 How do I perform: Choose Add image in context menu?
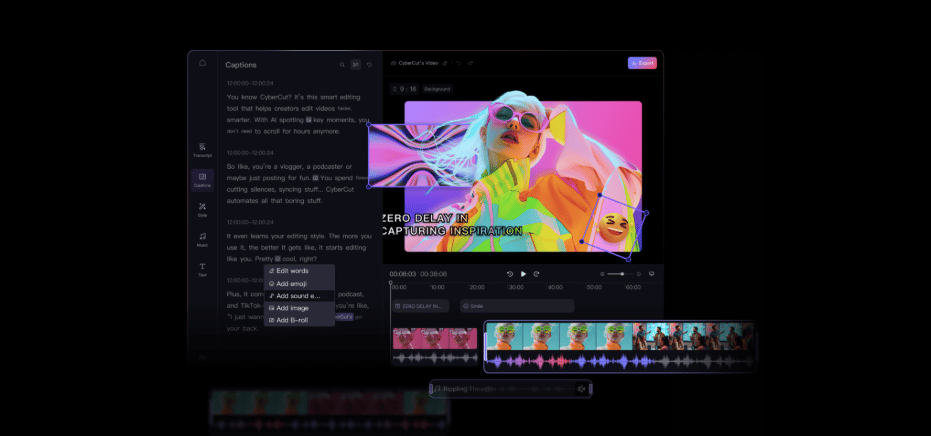click(x=299, y=308)
